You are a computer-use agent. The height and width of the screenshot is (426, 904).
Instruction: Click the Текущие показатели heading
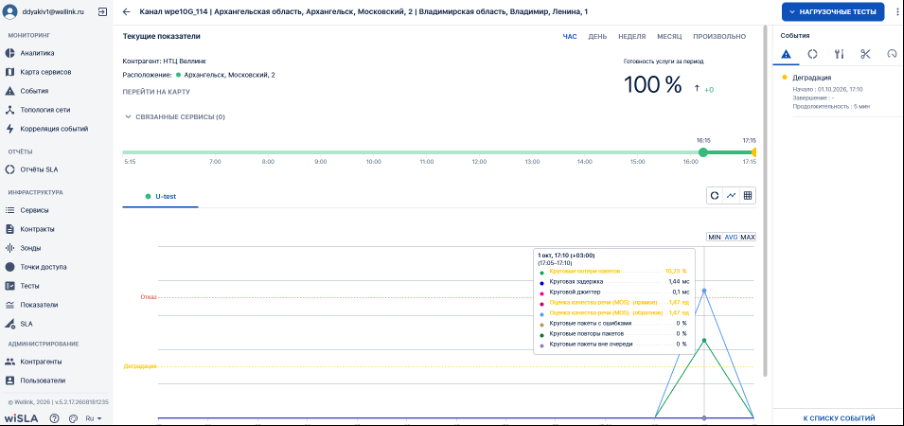coord(161,36)
